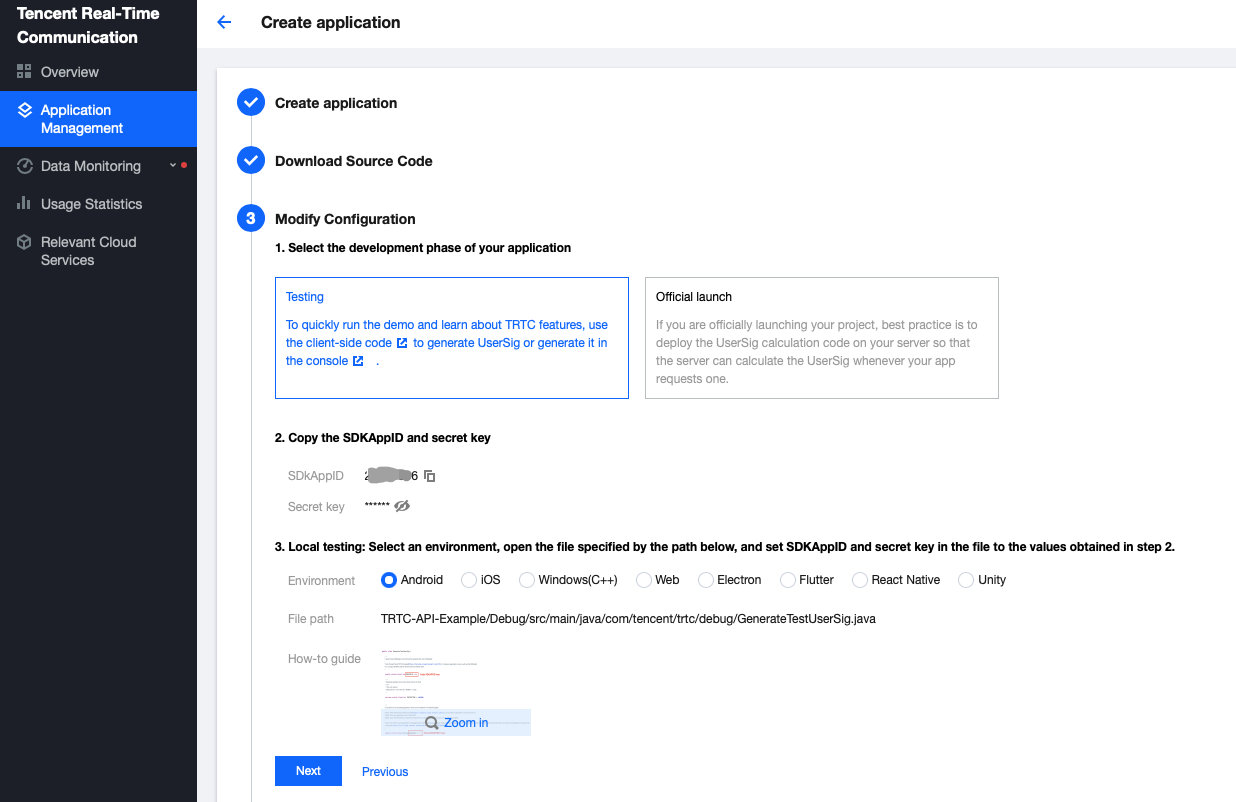1236x802 pixels.
Task: Click the Download Source Code step checkmark
Action: [251, 161]
